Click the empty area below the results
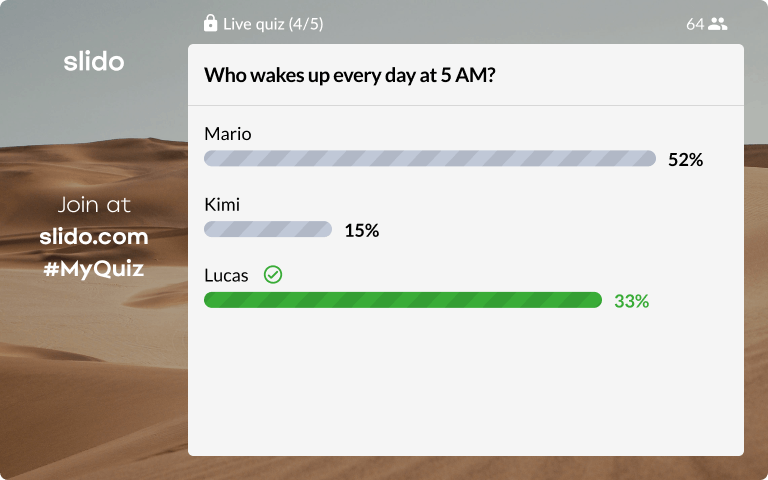 coord(466,384)
